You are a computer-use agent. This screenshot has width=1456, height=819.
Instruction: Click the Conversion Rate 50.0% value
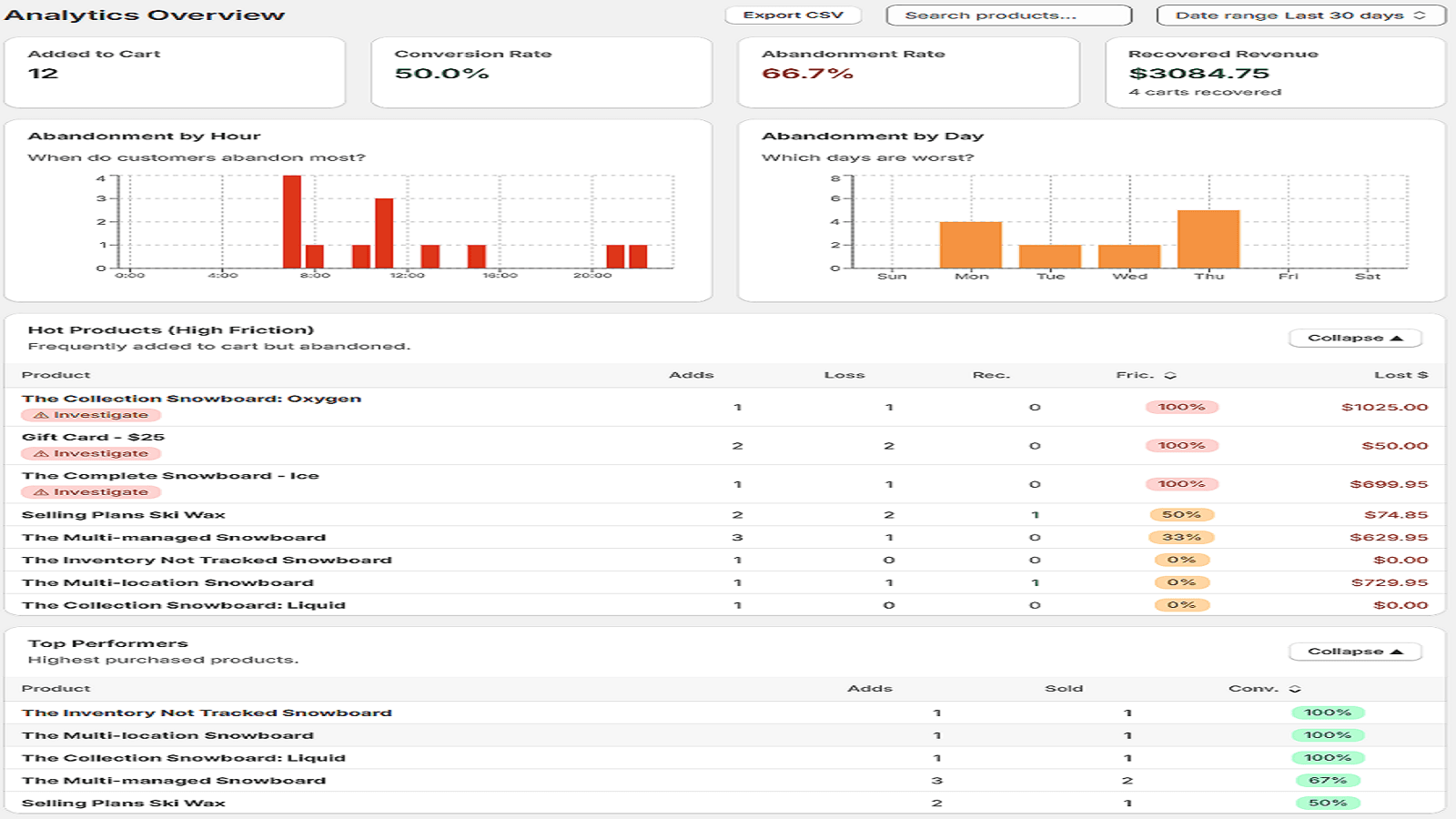(x=441, y=74)
